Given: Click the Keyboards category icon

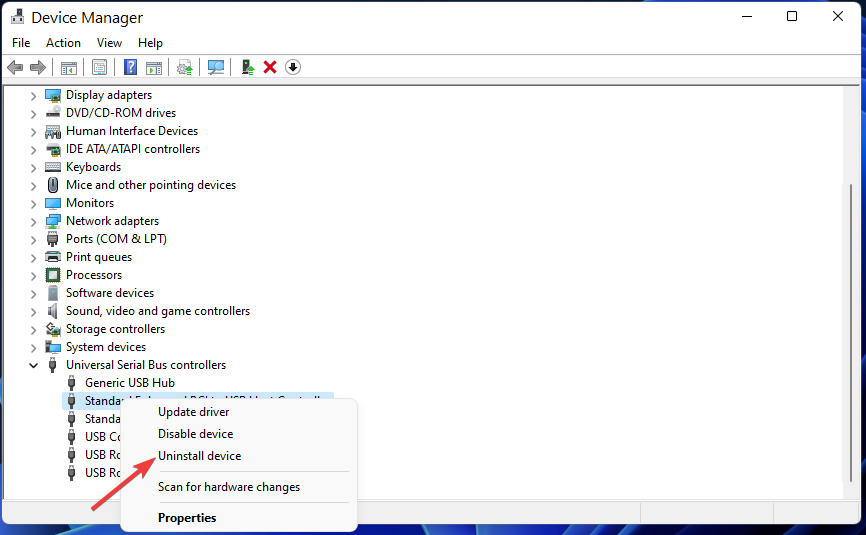Looking at the screenshot, I should (x=53, y=167).
